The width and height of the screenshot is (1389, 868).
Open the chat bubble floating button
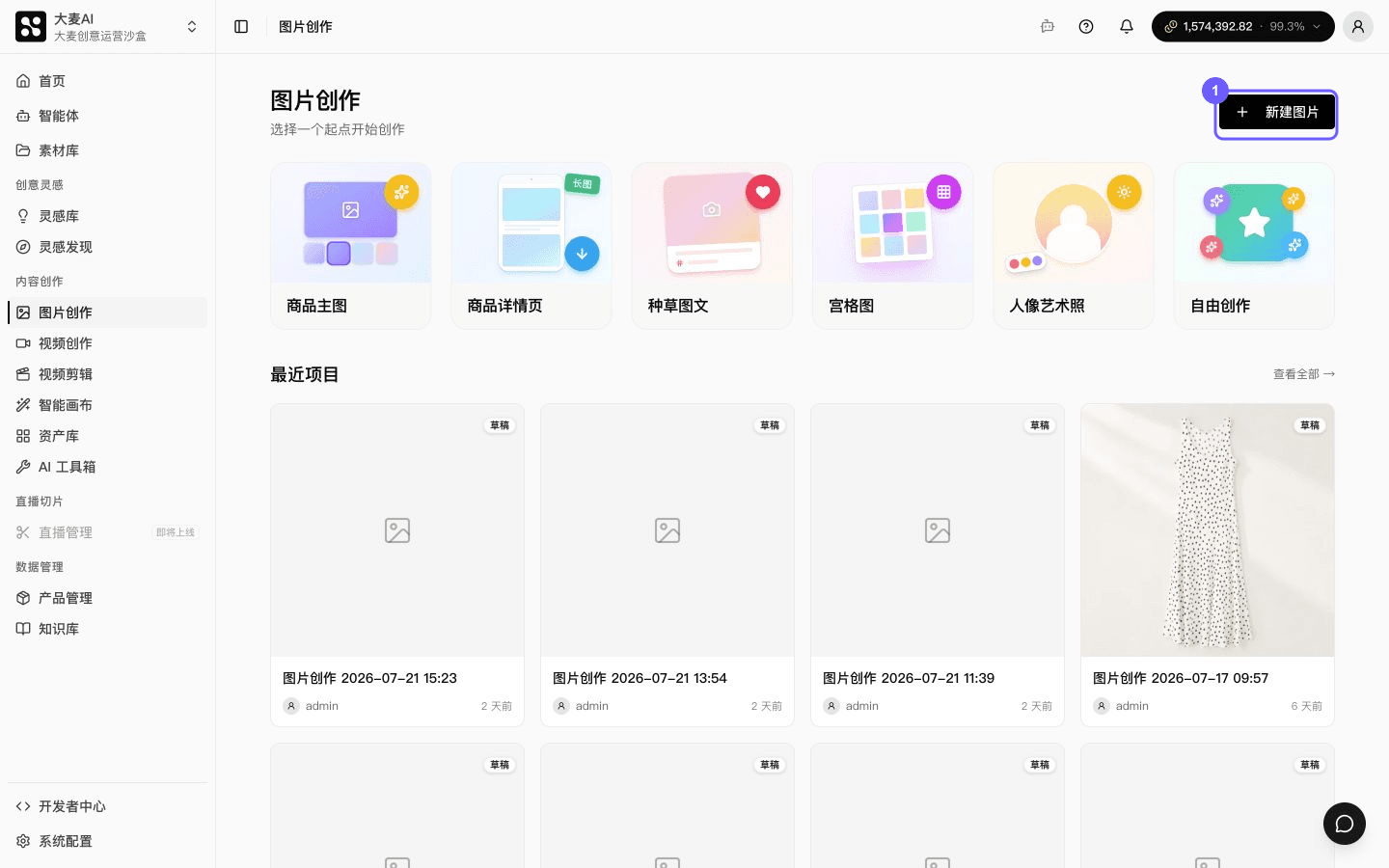(1345, 824)
